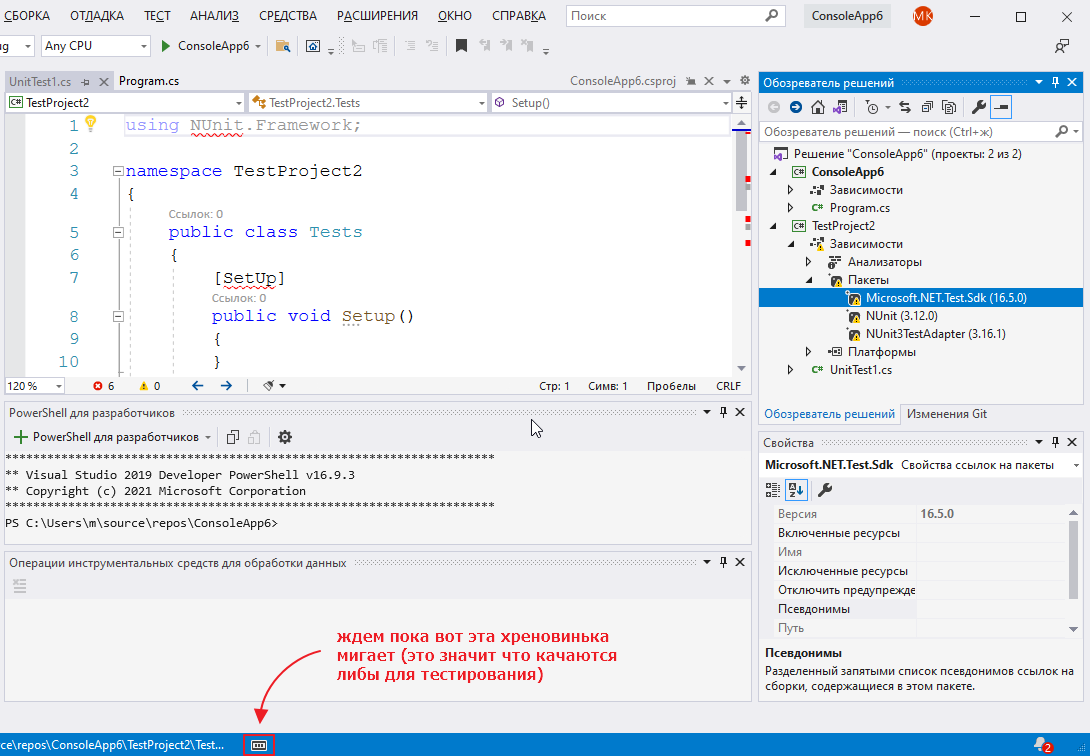Click the Sync with Active Document arrows icon
The height and width of the screenshot is (756, 1090).
coord(905,107)
